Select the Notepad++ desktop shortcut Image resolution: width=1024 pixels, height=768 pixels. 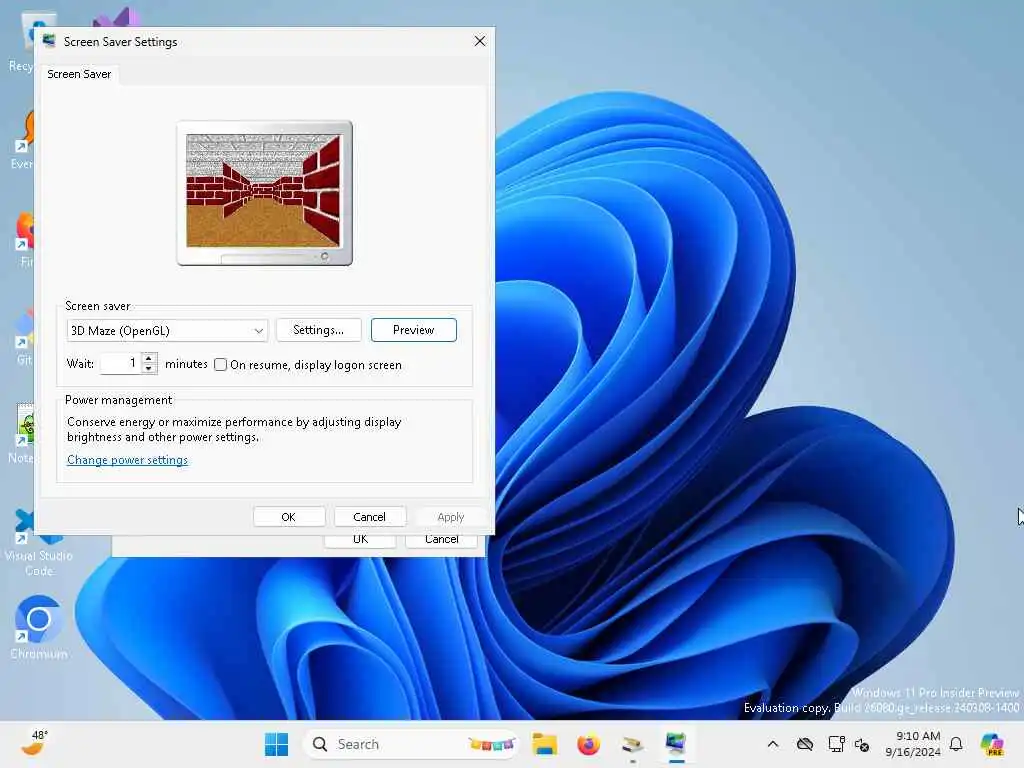22,432
